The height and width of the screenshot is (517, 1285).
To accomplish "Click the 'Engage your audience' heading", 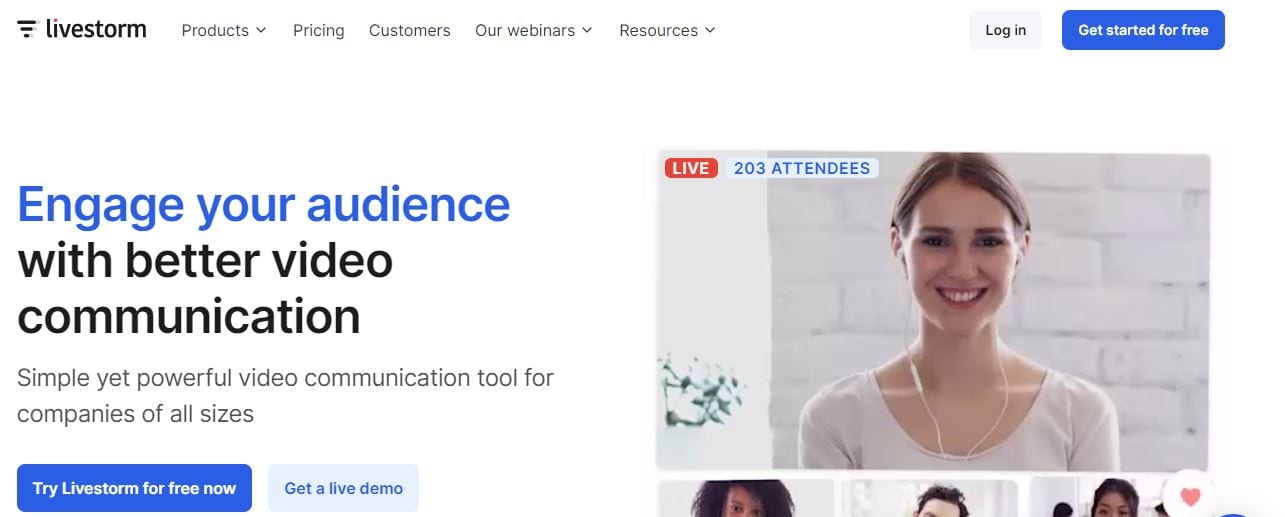I will [x=264, y=204].
